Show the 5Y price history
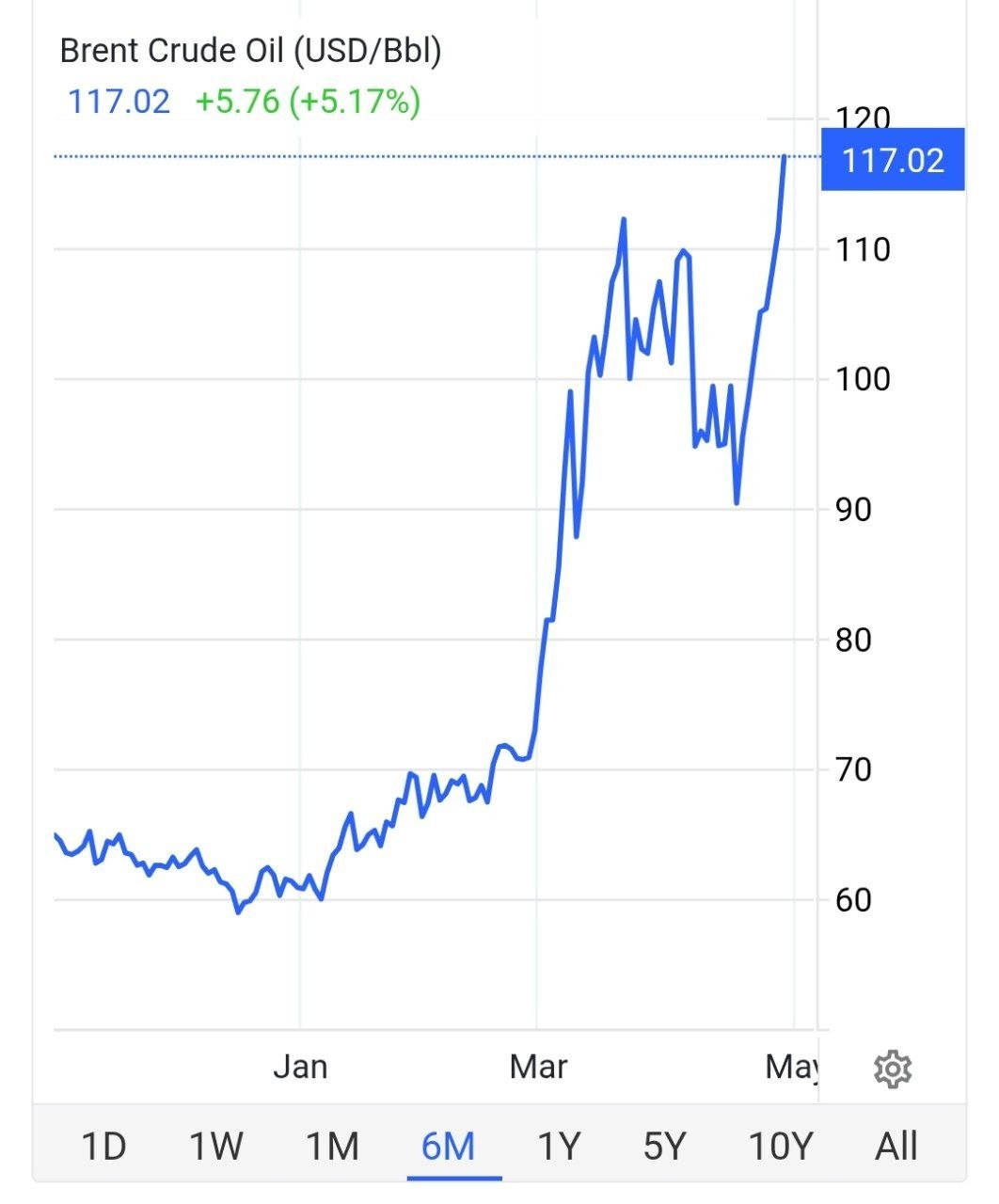The image size is (999, 1204). click(665, 1147)
